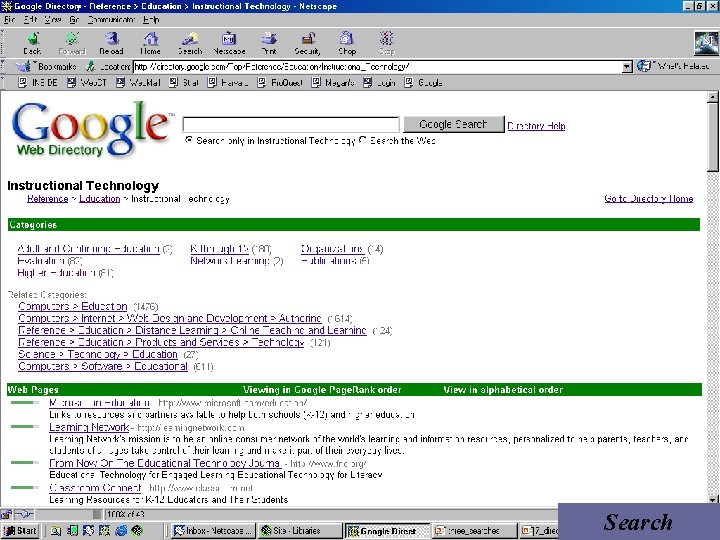Viewport: 720px width, 540px height.
Task: Open the Communicator menu
Action: (112, 20)
